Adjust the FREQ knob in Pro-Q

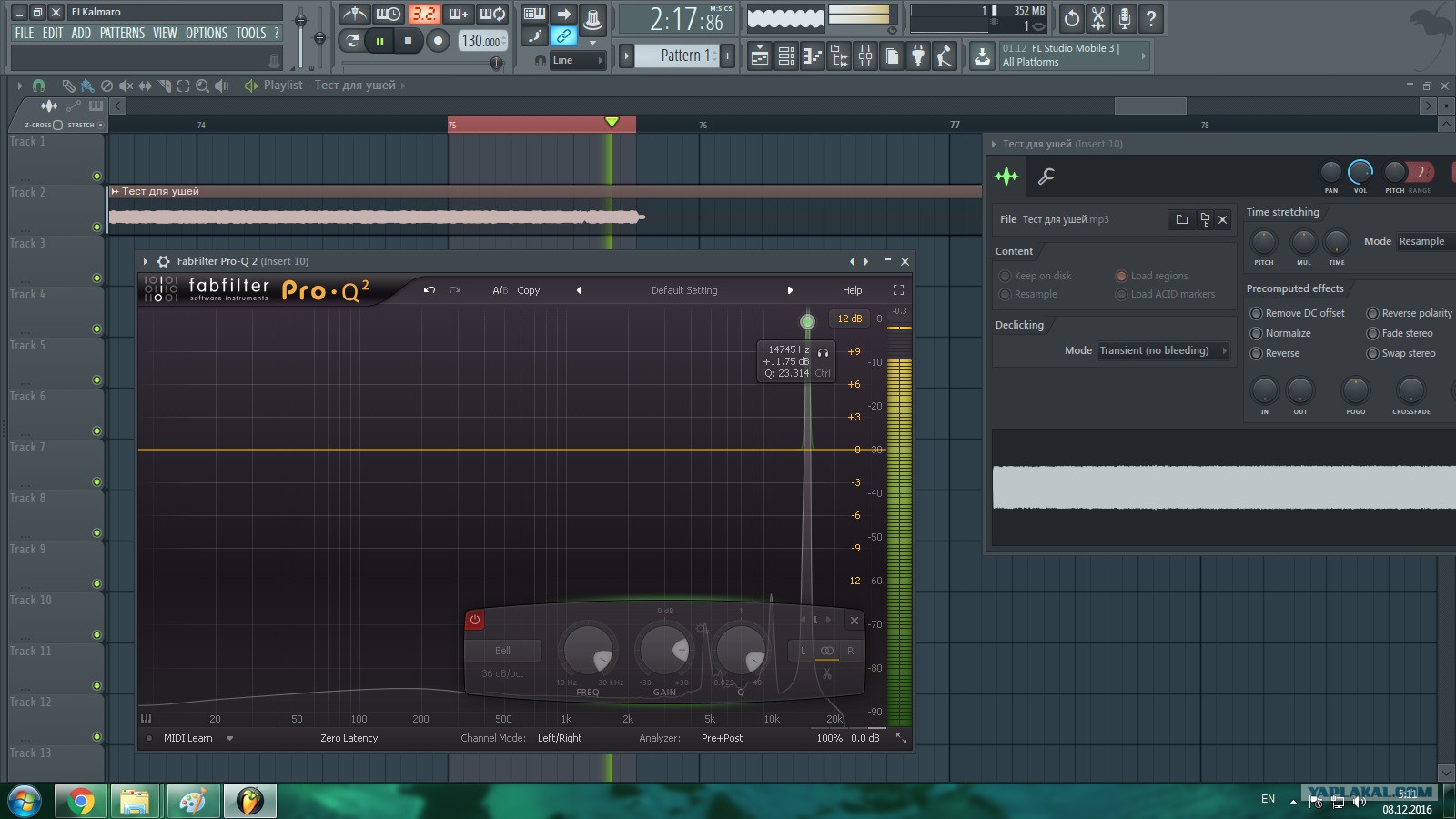coord(588,650)
